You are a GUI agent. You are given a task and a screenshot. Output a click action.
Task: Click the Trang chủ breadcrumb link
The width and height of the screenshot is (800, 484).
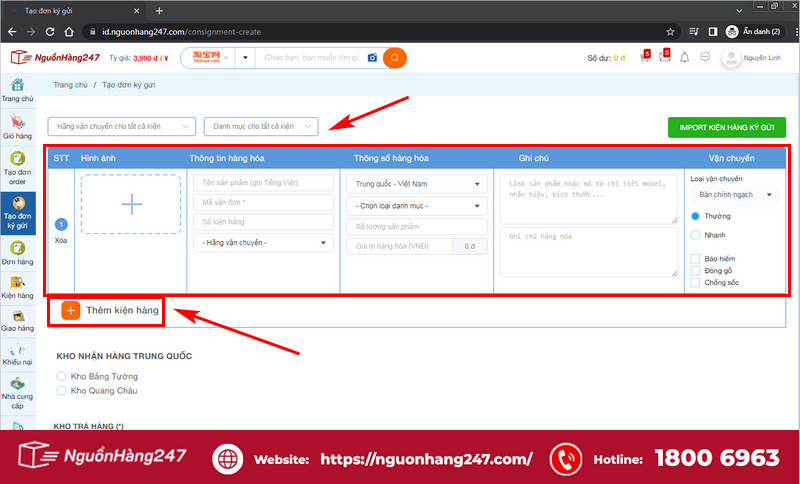coord(70,85)
